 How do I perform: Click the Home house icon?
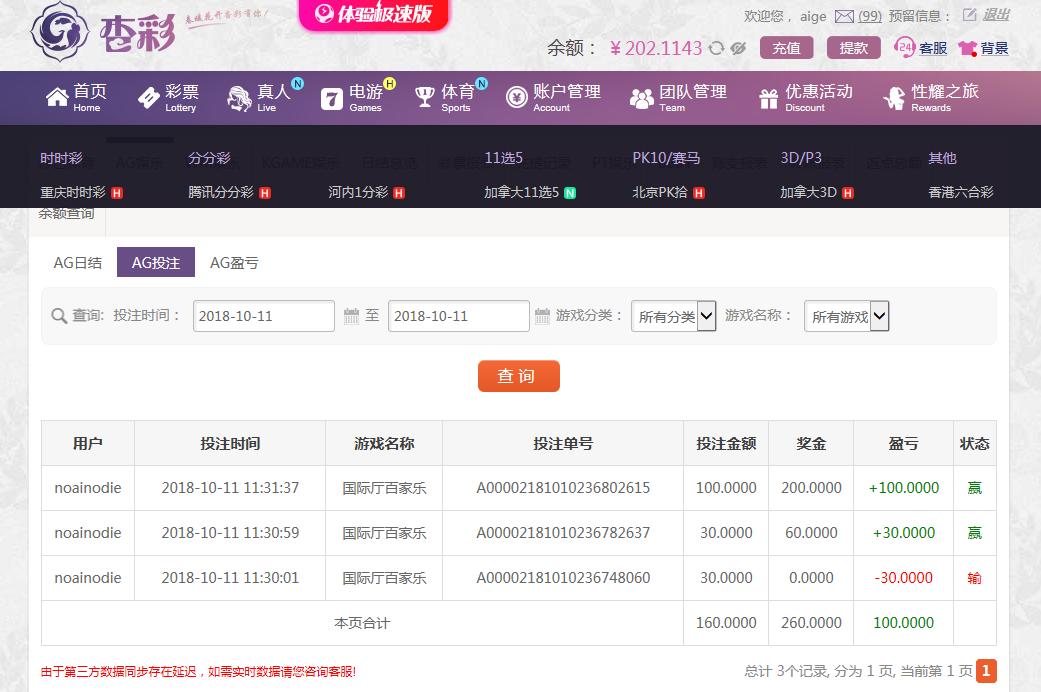(57, 98)
